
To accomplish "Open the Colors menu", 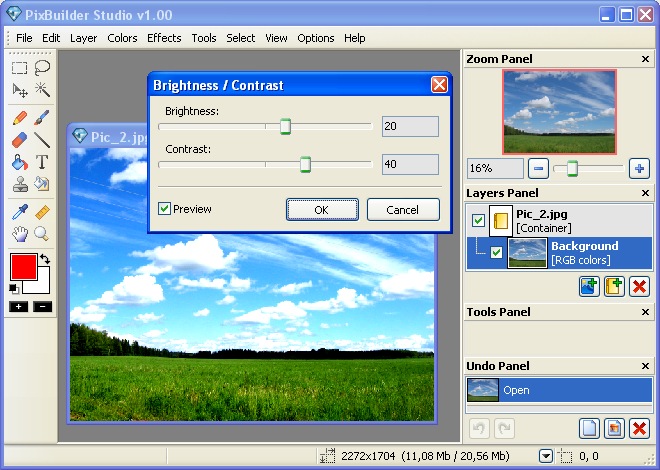I will coord(122,38).
